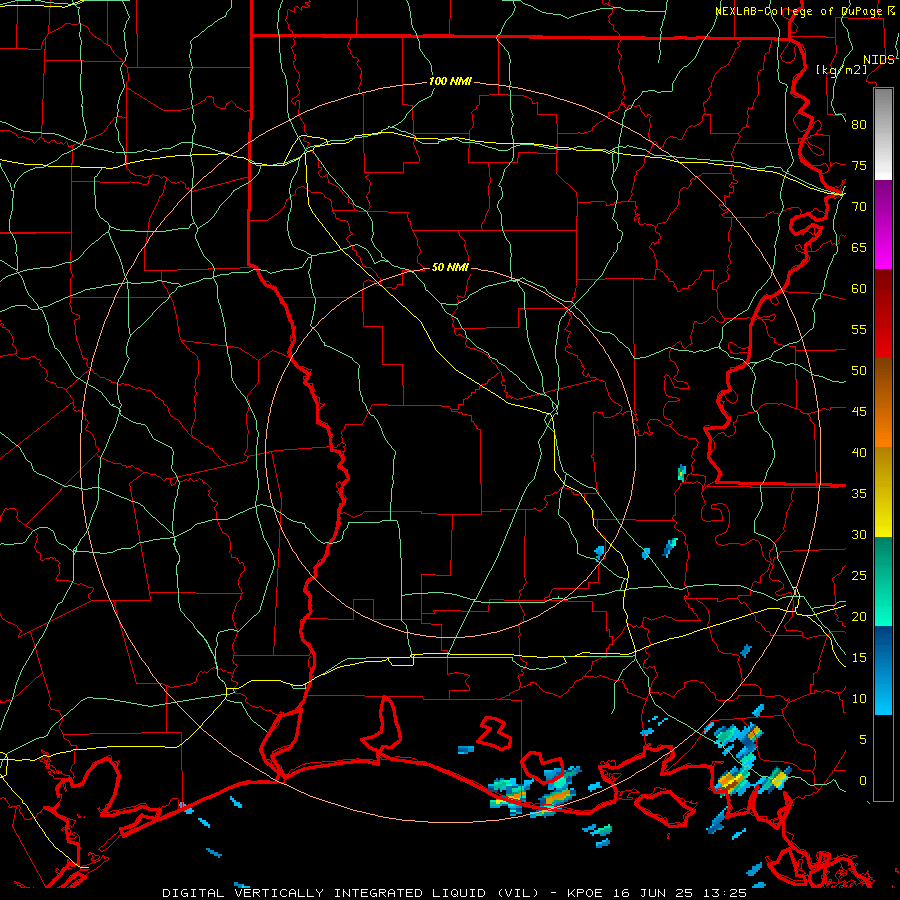Pick the magenta-purple segment of the color scale
The height and width of the screenshot is (900, 900).
click(x=883, y=225)
